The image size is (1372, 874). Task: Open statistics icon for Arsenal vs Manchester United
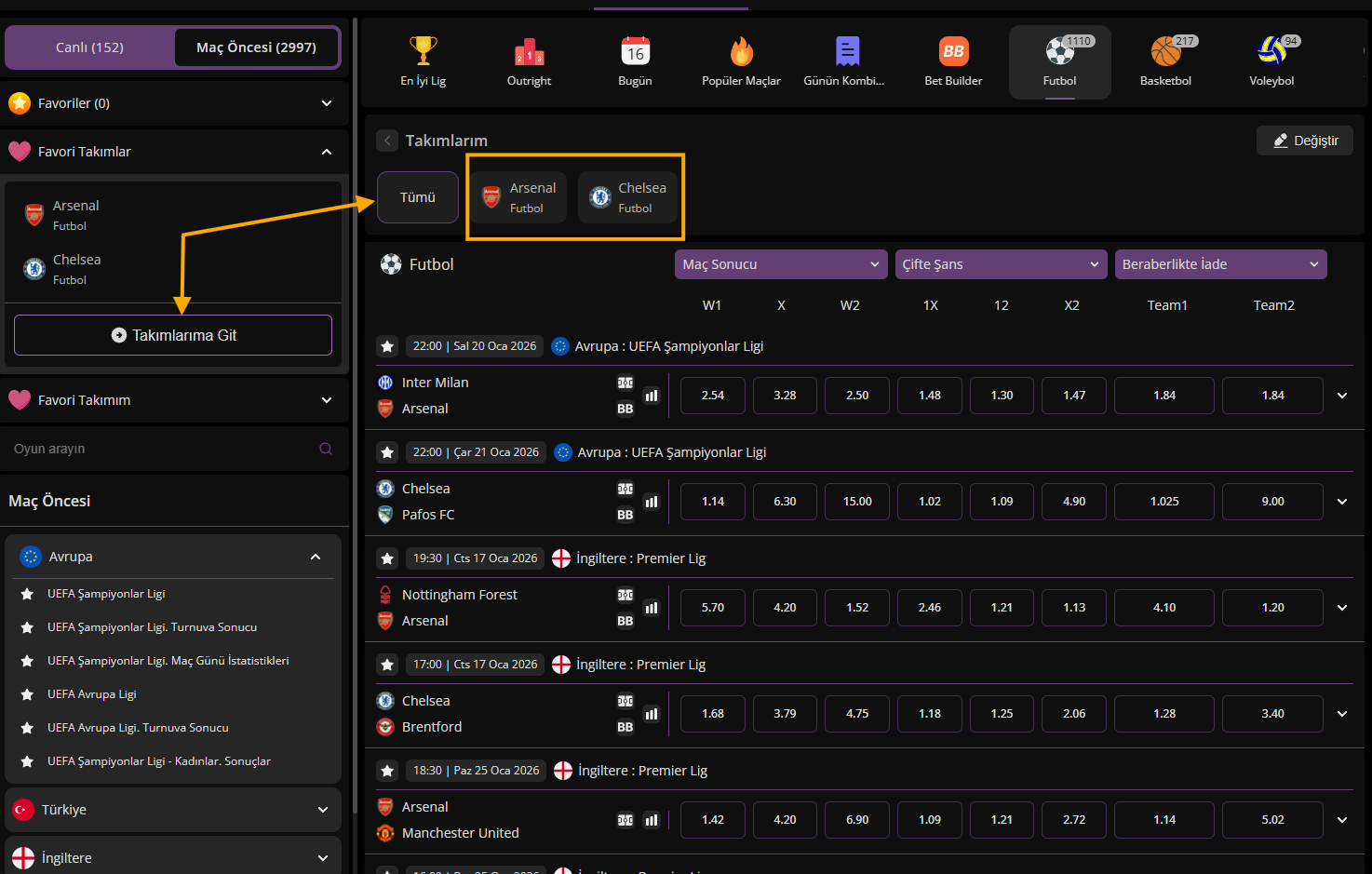(652, 820)
